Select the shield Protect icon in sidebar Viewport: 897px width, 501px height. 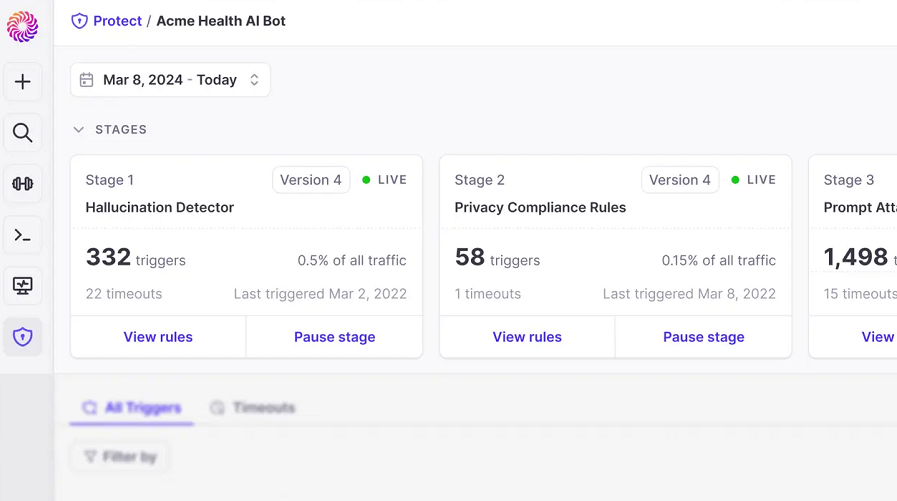[23, 337]
